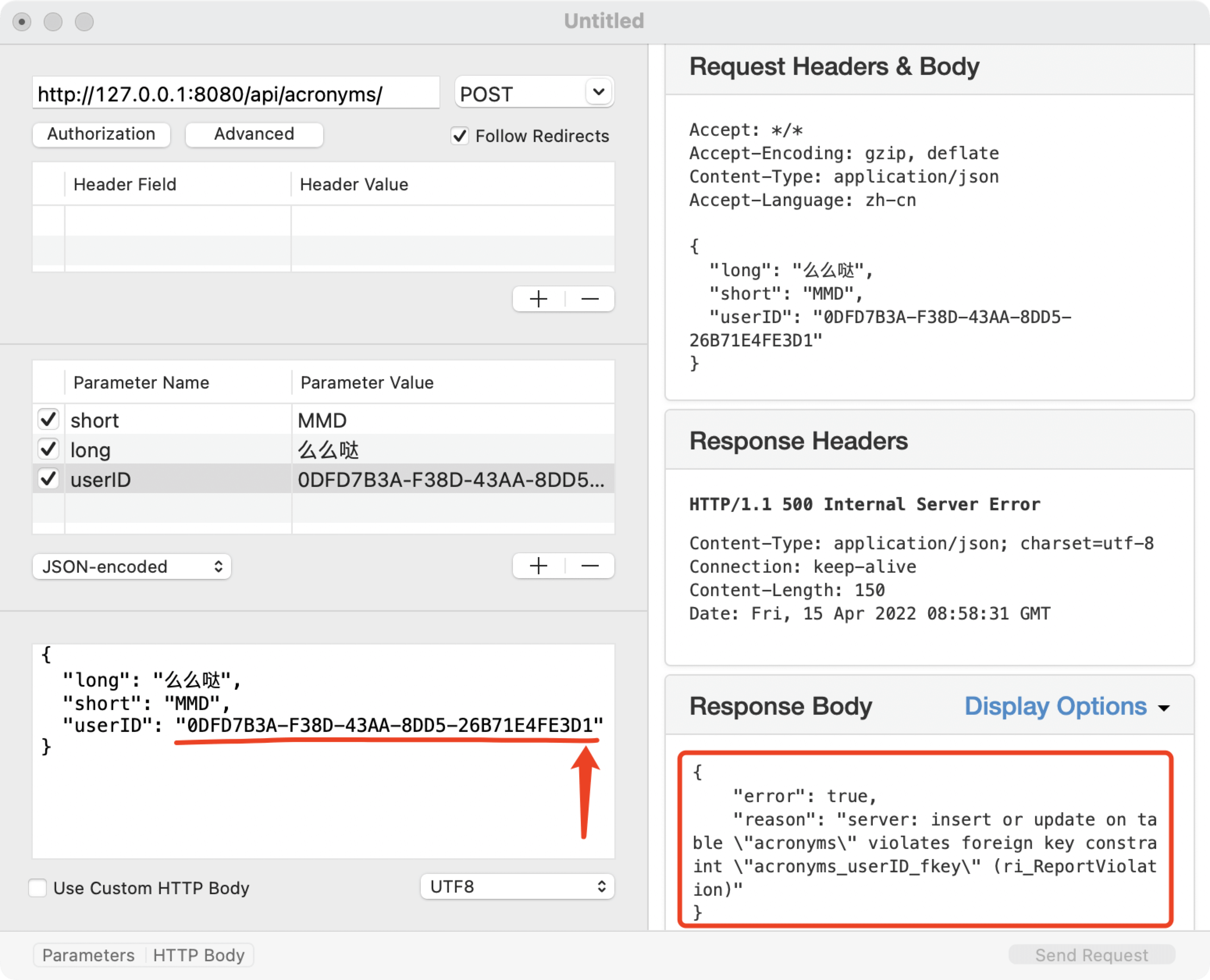Add a new parameter row
The image size is (1210, 980).
pos(538,566)
